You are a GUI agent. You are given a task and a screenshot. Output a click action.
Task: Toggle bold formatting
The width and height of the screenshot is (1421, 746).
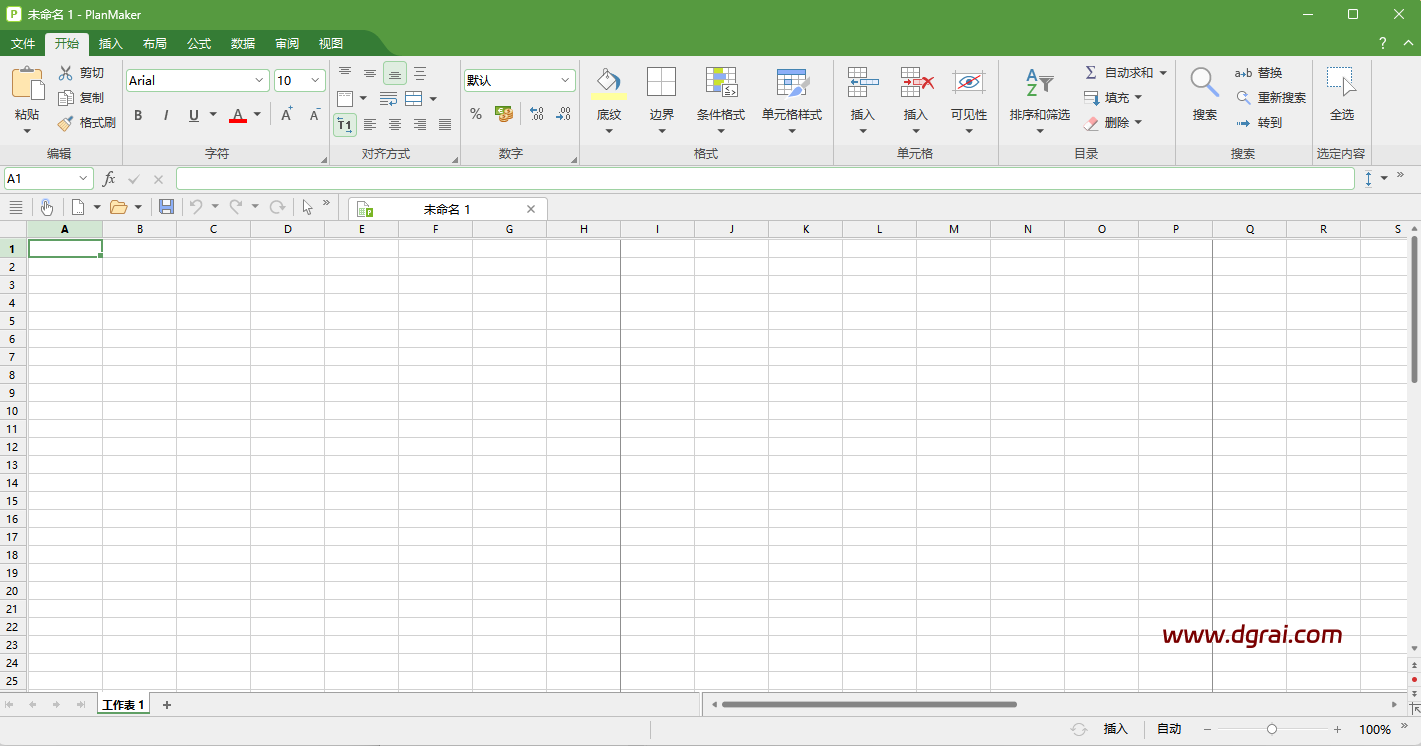pyautogui.click(x=138, y=115)
